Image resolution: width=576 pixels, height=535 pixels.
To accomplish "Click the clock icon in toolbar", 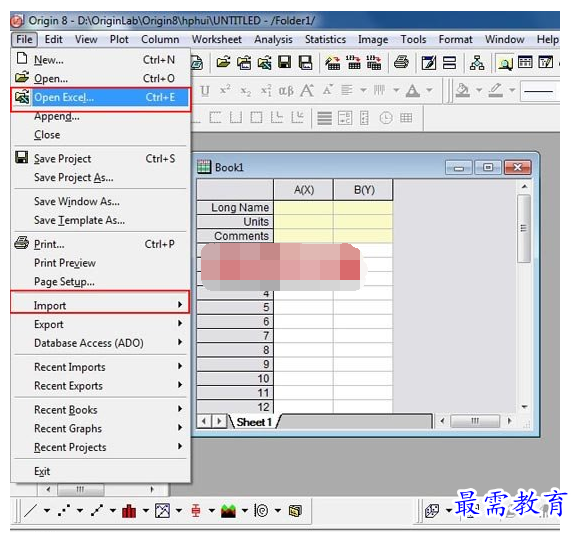I will point(386,118).
